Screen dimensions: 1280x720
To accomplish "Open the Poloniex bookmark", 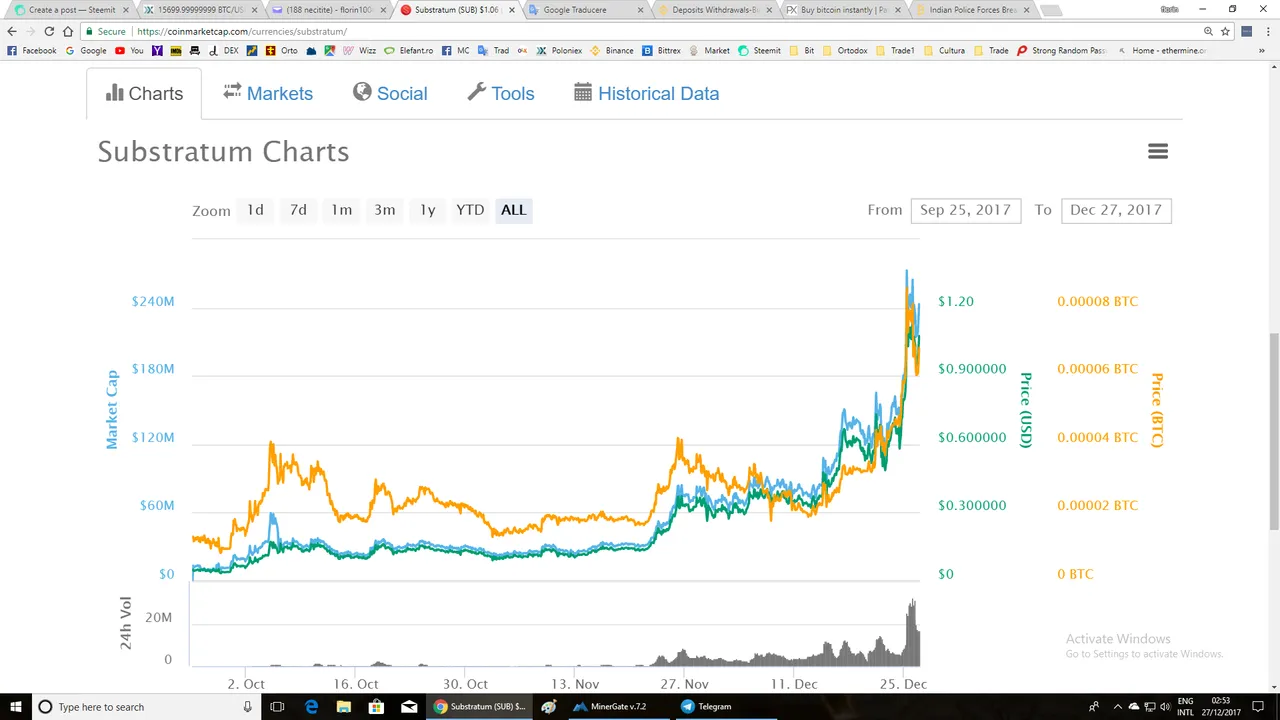I will pyautogui.click(x=560, y=50).
